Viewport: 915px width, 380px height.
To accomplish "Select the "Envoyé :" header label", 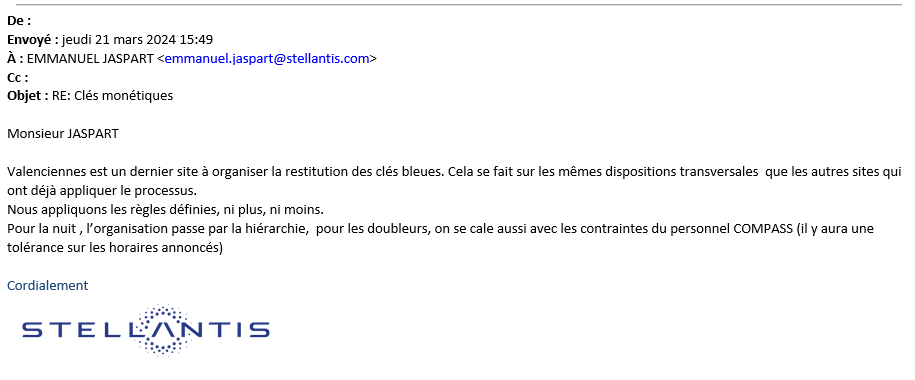I will pos(33,40).
